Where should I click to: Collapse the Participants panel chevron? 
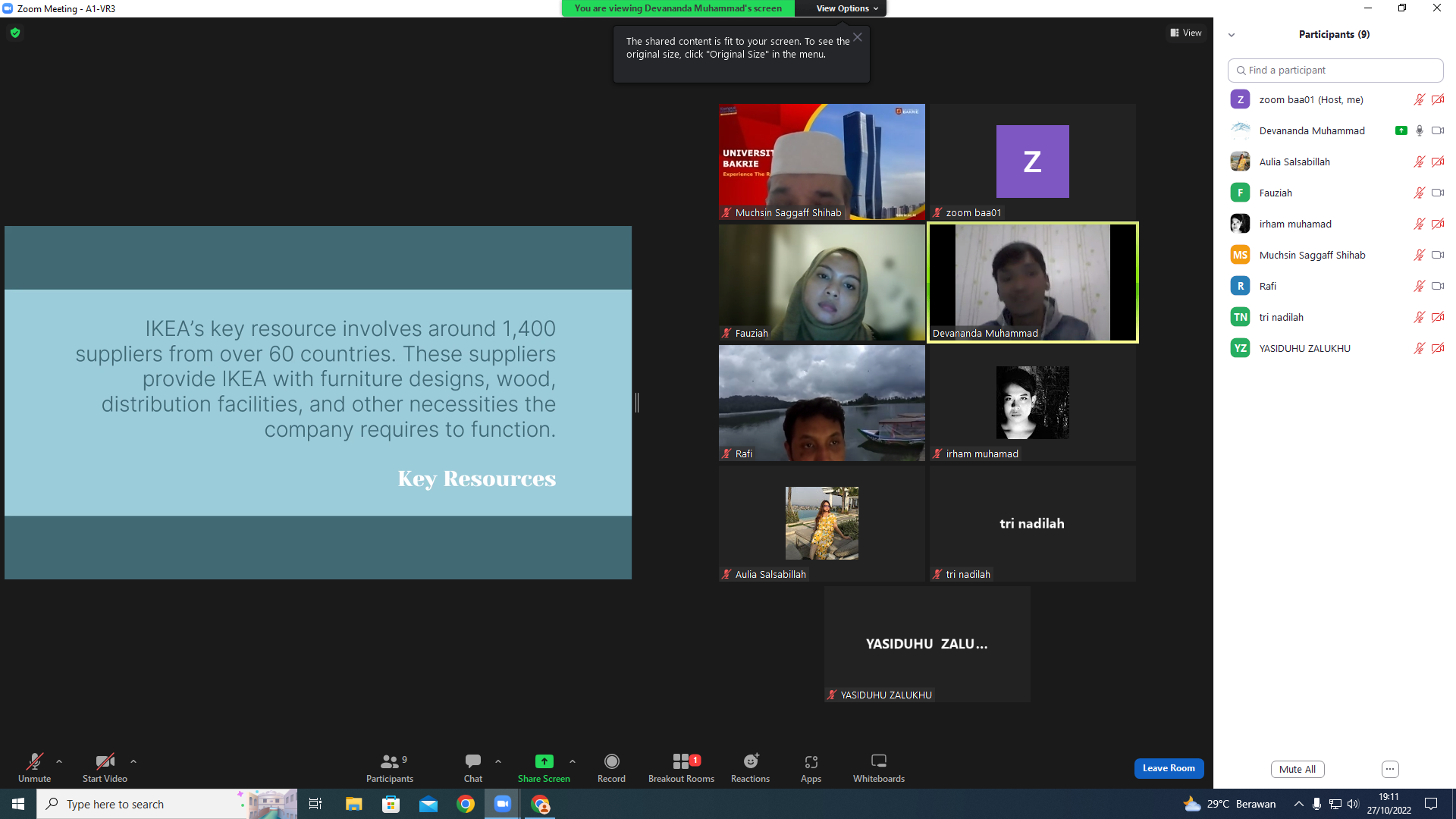point(1232,35)
